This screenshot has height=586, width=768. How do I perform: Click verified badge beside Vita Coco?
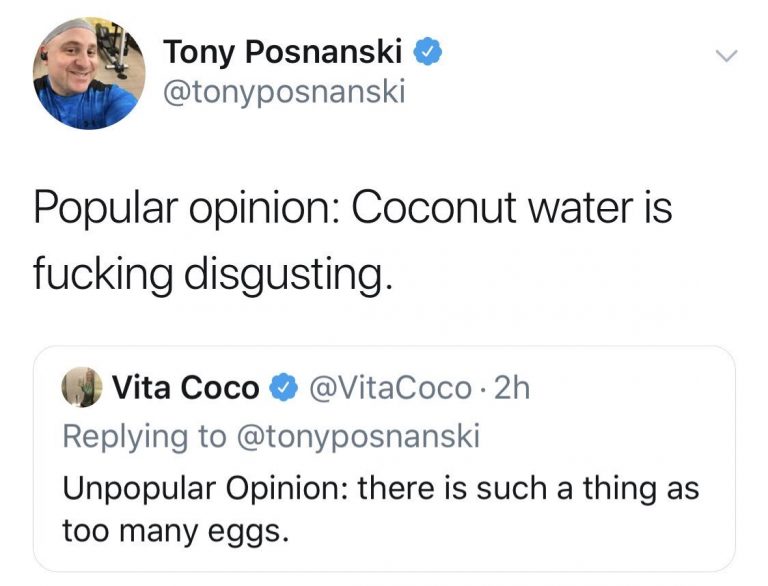coord(284,388)
